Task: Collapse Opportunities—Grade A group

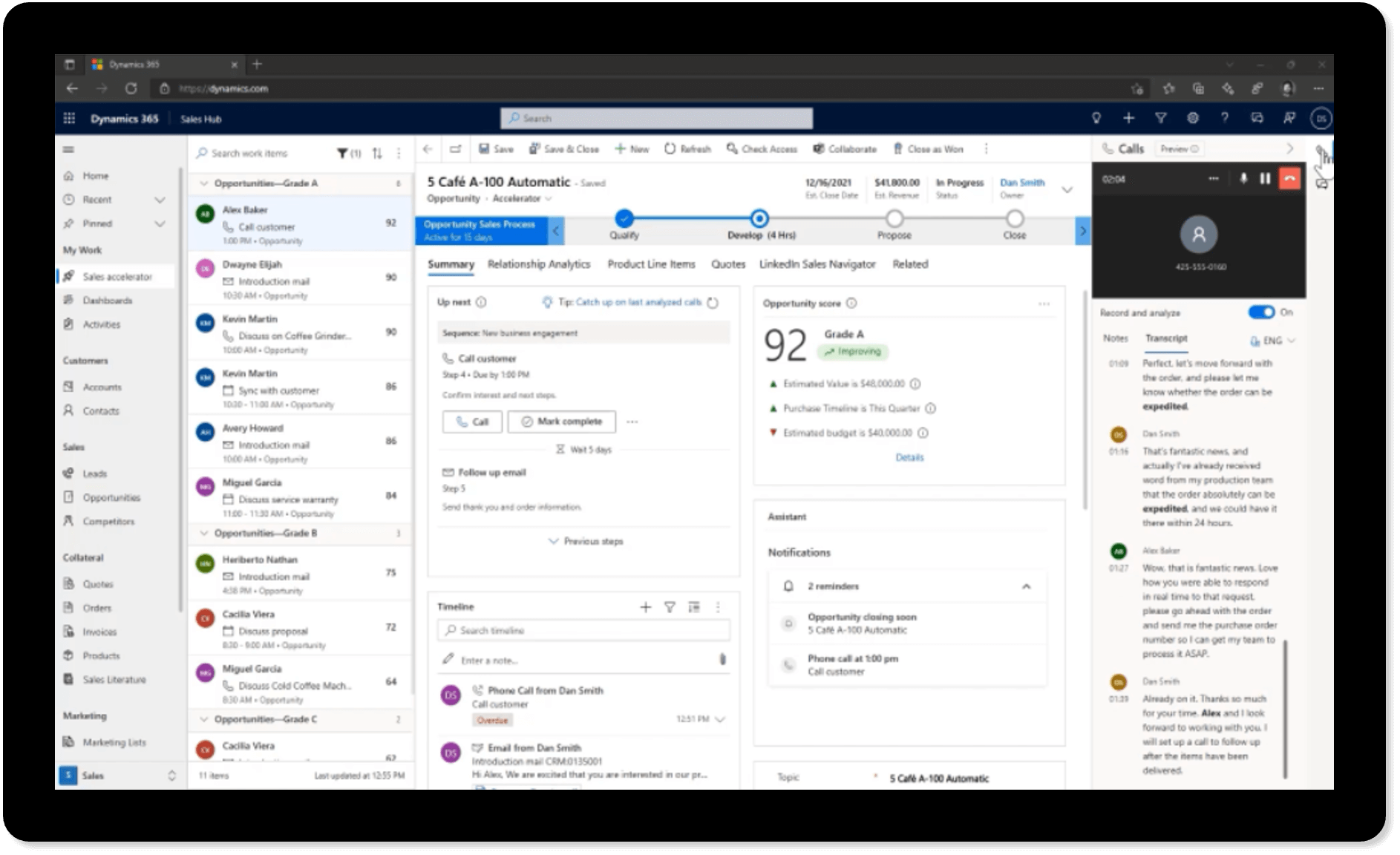Action: [x=204, y=183]
